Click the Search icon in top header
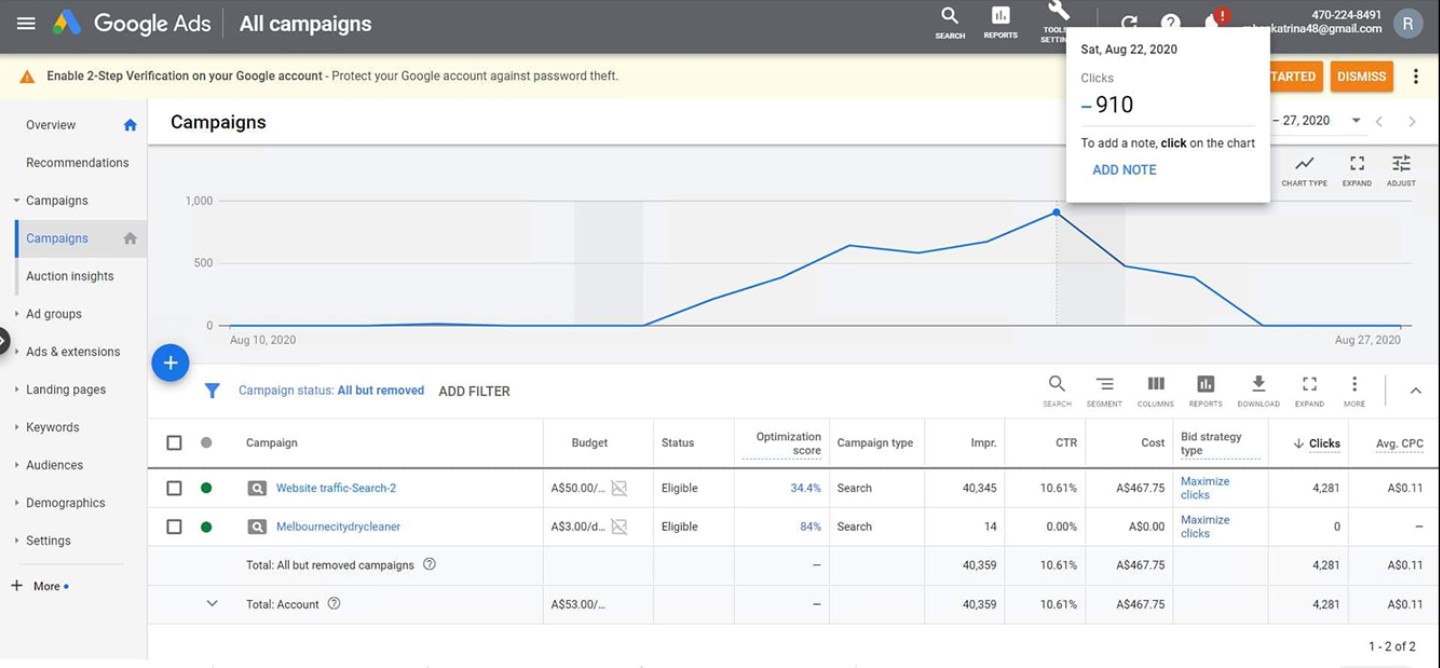The height and width of the screenshot is (668, 1440). click(950, 21)
